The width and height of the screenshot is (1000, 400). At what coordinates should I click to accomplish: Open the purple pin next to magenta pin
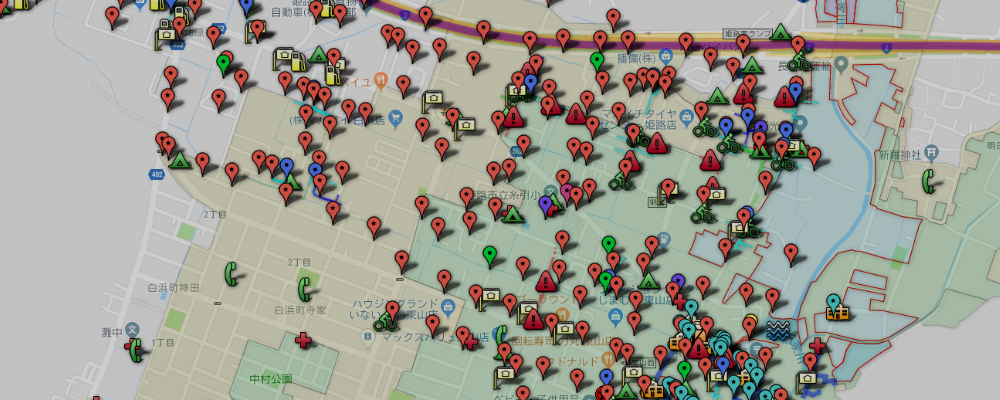click(545, 205)
